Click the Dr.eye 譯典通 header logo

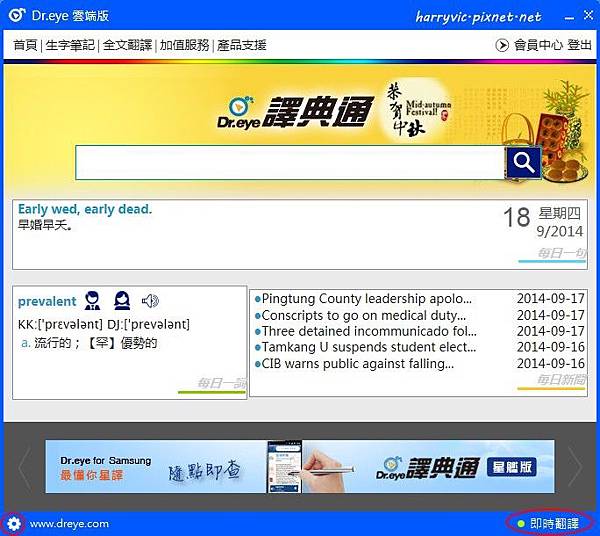(x=295, y=112)
